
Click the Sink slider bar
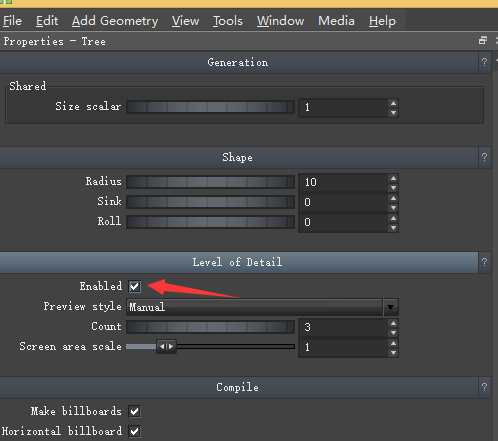pos(210,202)
